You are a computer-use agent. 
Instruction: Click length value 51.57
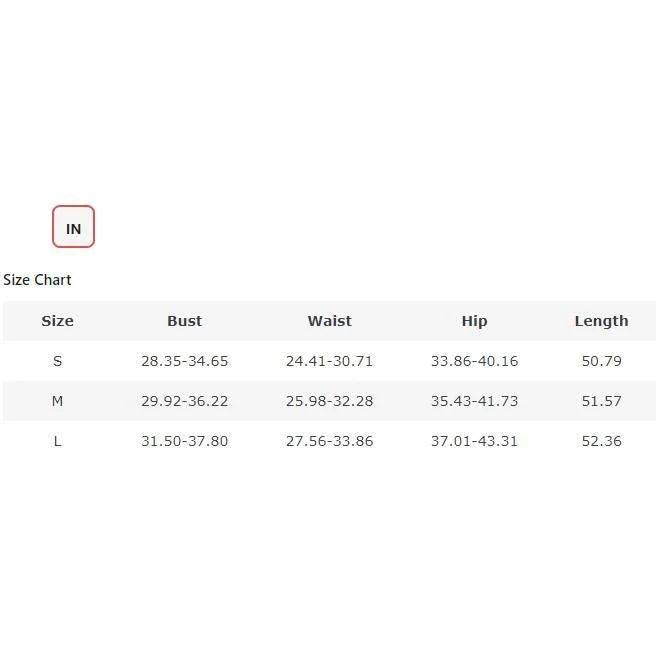(602, 401)
